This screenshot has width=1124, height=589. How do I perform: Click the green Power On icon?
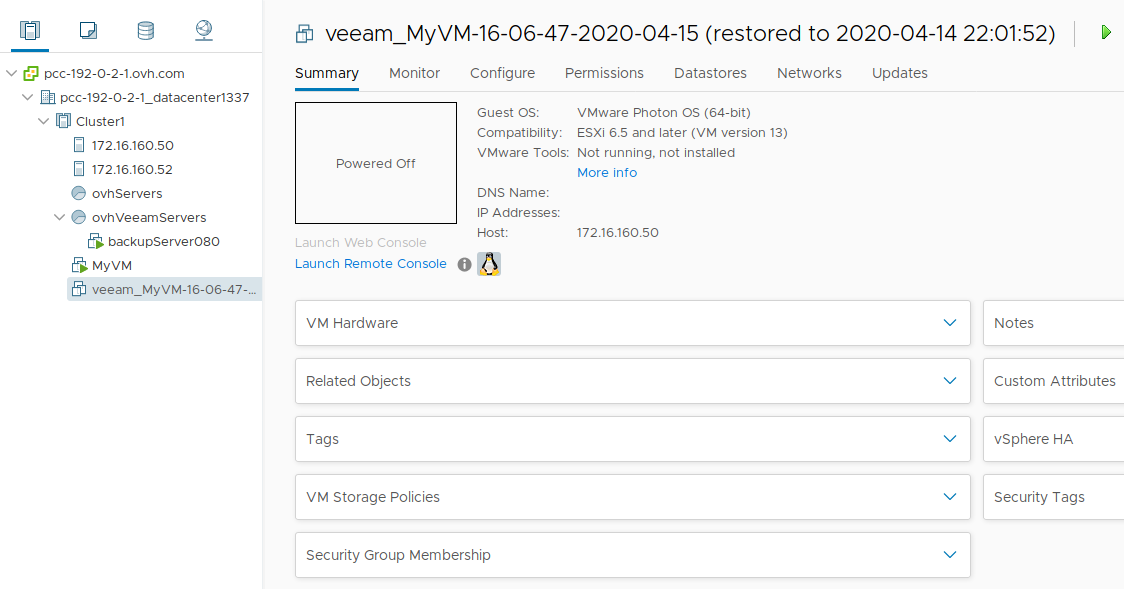pos(1105,33)
